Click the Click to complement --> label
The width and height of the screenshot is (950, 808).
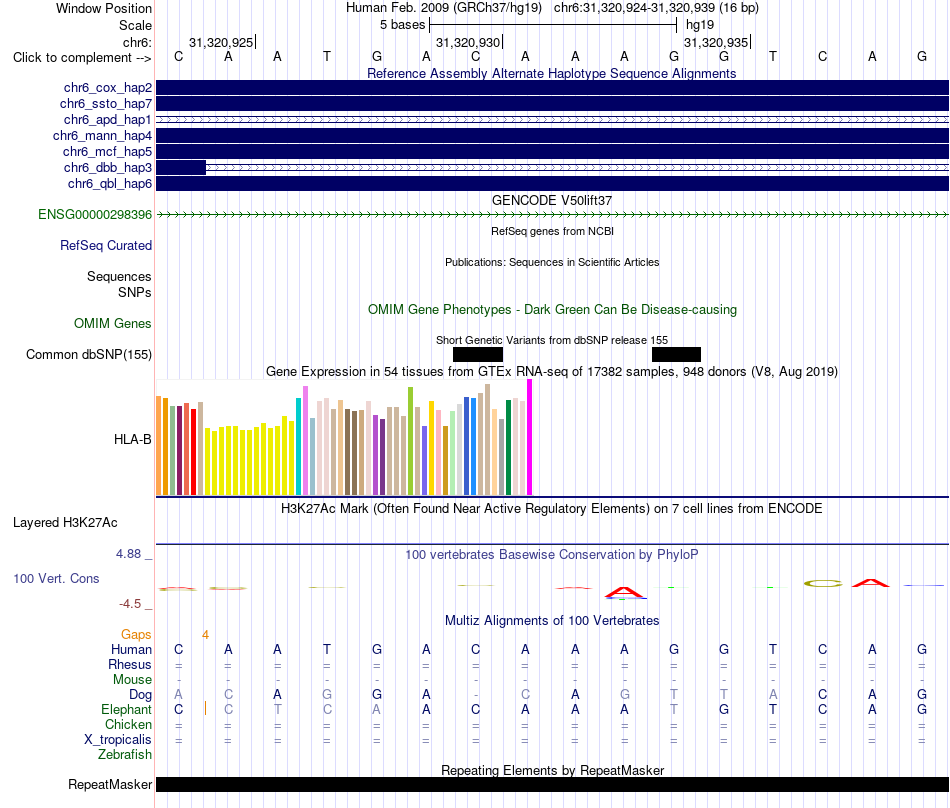click(x=82, y=58)
